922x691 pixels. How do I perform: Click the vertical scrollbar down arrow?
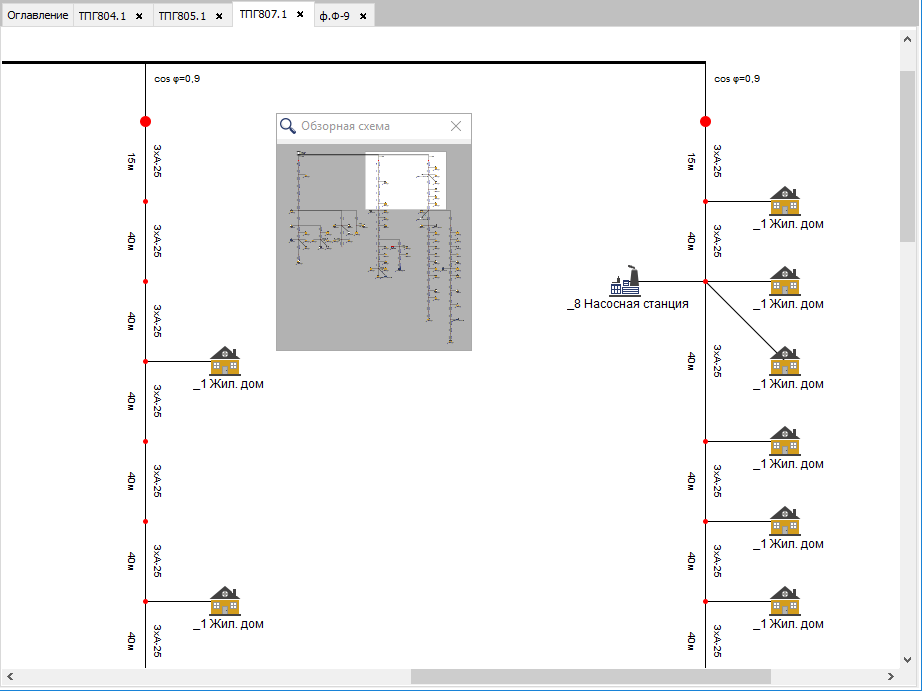(907, 660)
